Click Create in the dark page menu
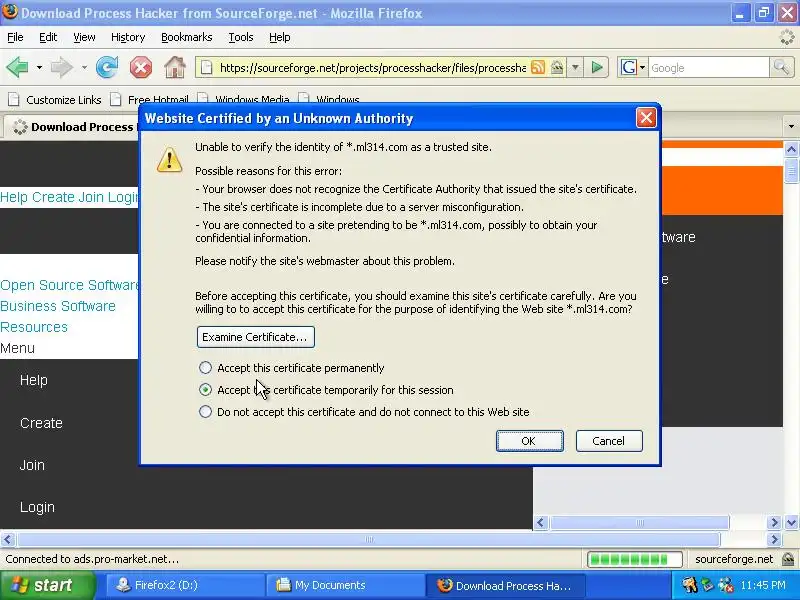The width and height of the screenshot is (800, 600). point(41,423)
